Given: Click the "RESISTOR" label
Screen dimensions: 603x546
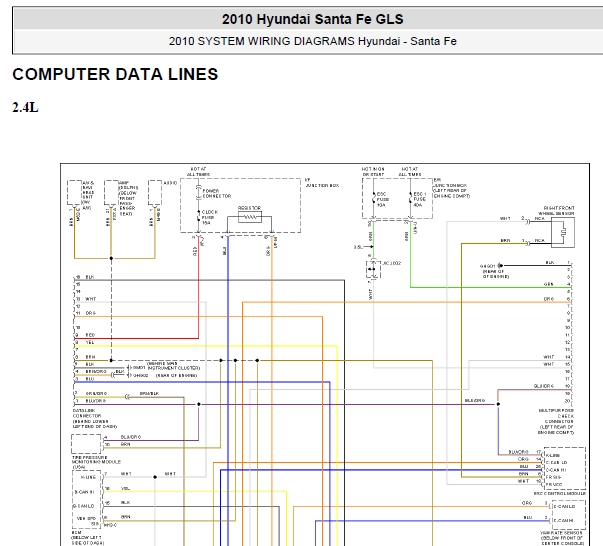Looking at the screenshot, I should 249,208.
